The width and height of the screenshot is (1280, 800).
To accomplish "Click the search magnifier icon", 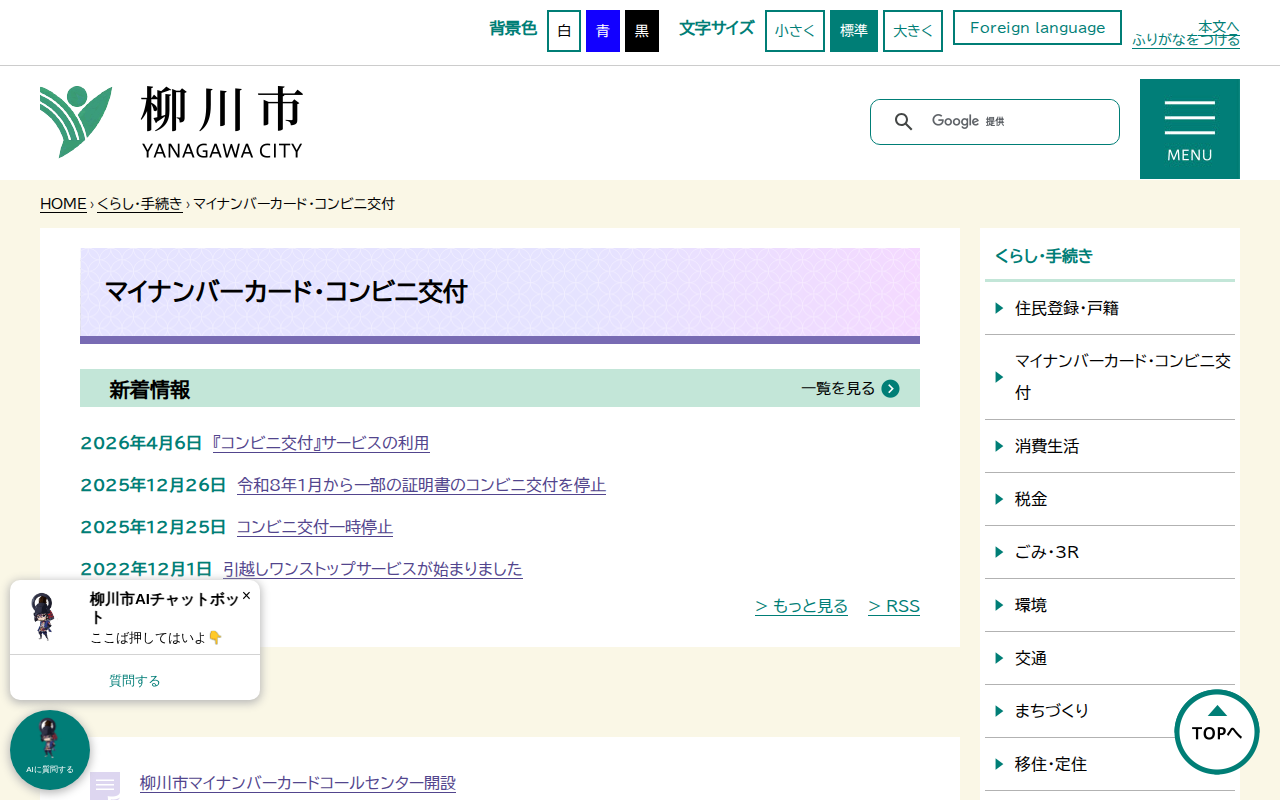I will click(903, 122).
